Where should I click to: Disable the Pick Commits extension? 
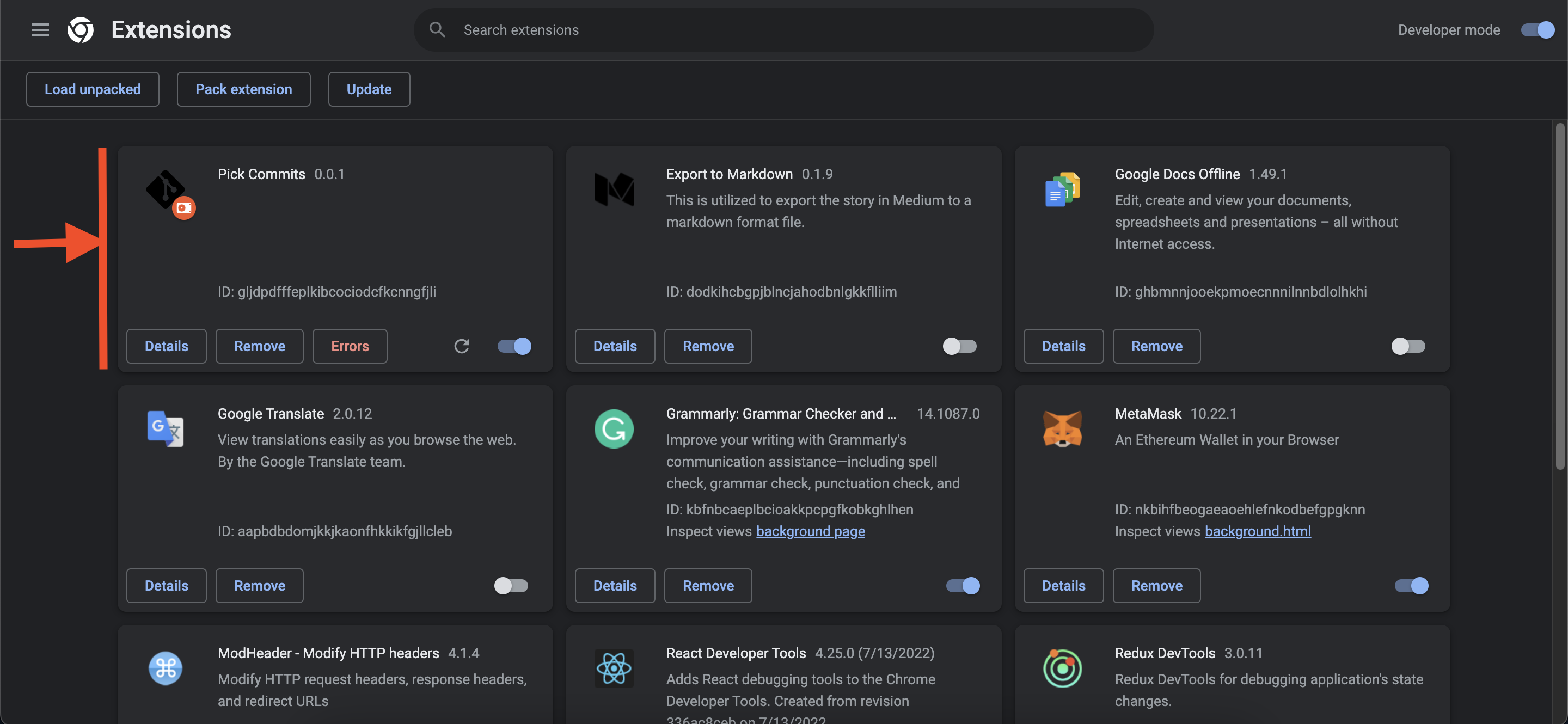point(514,346)
